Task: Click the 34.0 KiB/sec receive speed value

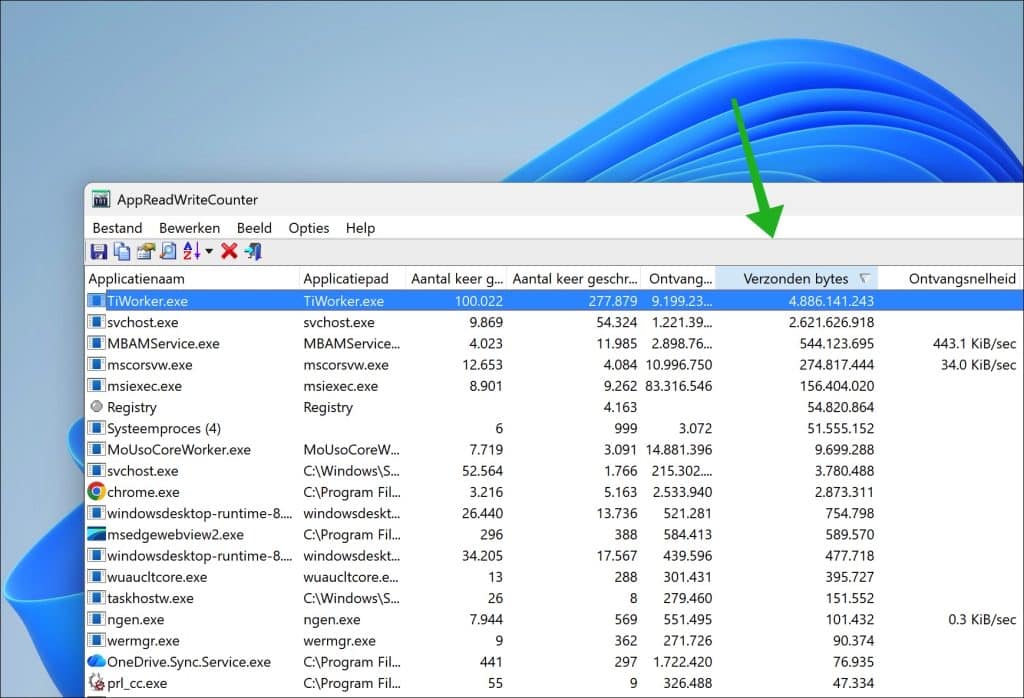Action: (978, 365)
